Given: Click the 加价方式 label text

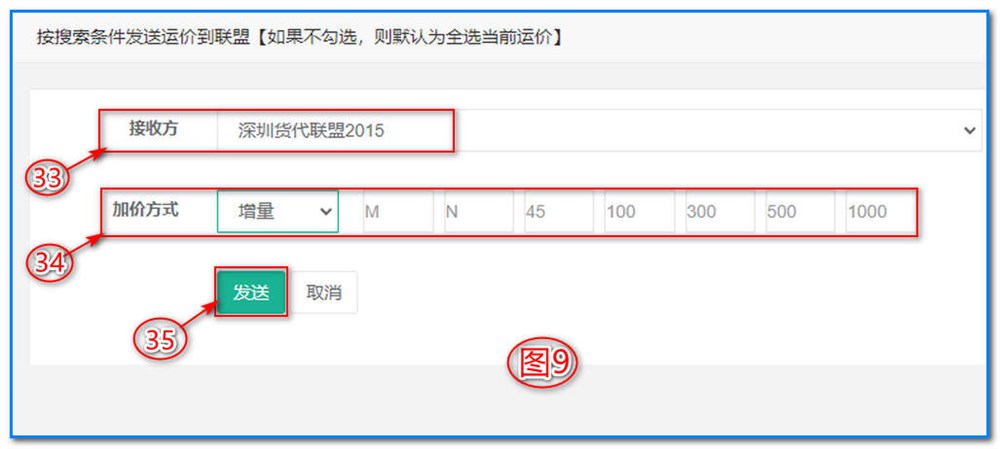Looking at the screenshot, I should point(145,210).
